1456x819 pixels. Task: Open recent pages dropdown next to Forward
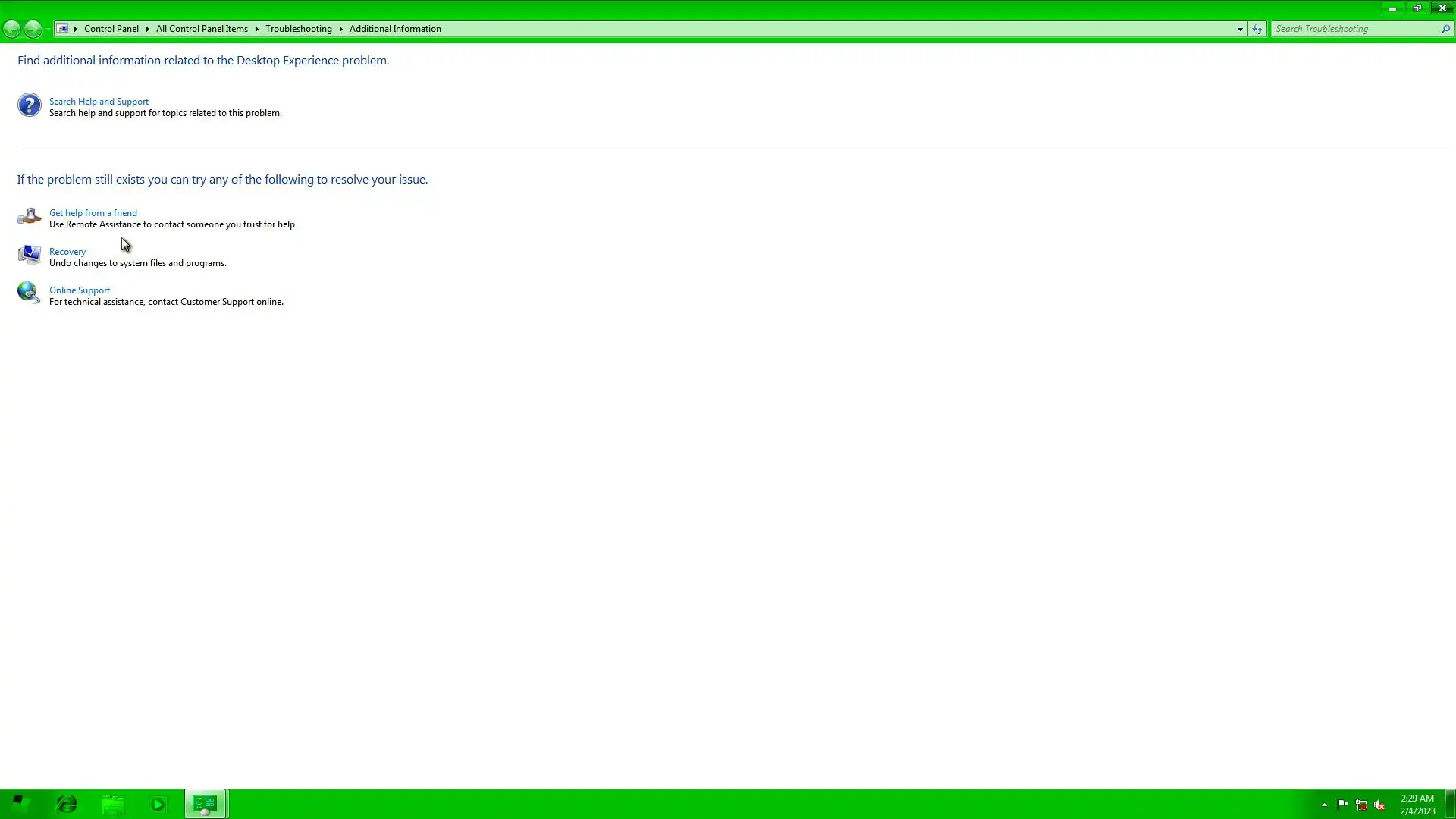coord(48,29)
